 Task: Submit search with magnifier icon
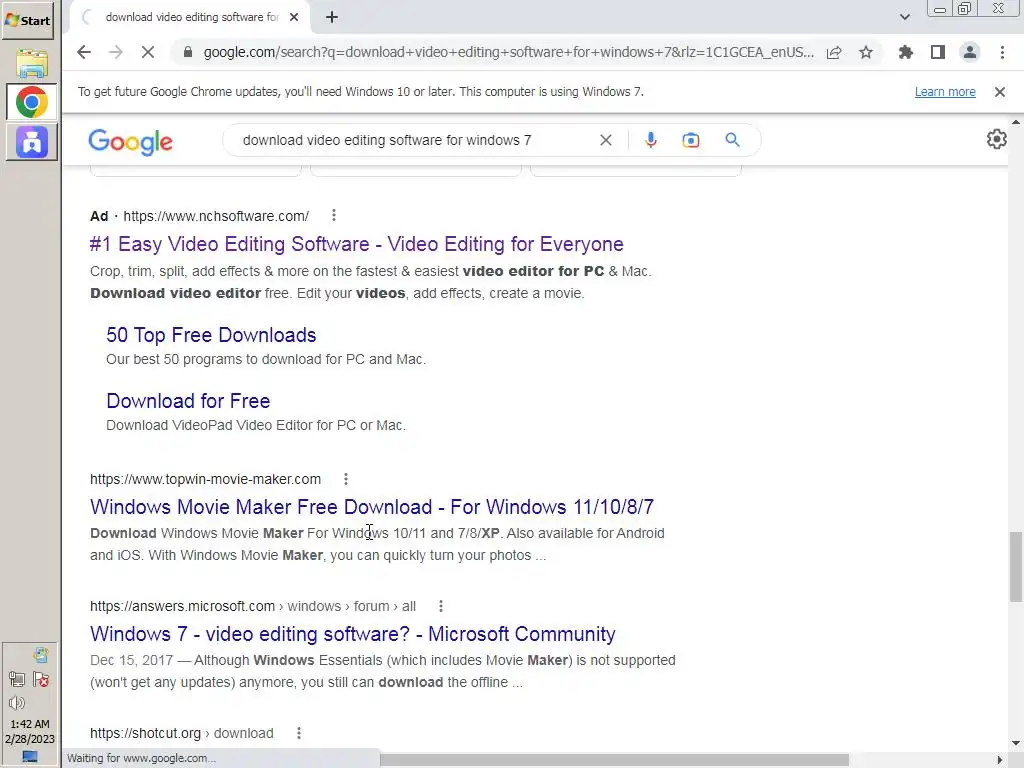pos(733,140)
